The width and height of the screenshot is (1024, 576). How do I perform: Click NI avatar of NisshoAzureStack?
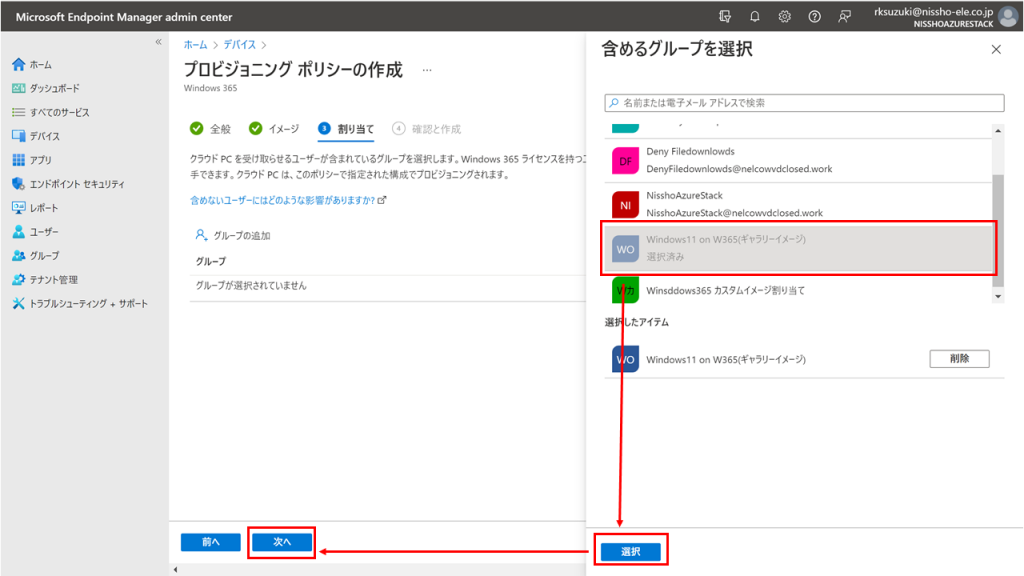click(x=625, y=205)
